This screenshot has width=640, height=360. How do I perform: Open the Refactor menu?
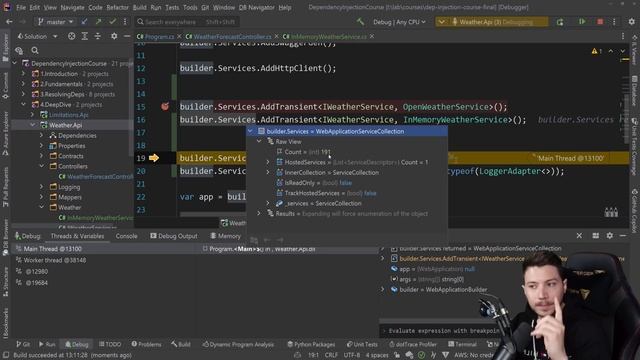click(x=118, y=7)
